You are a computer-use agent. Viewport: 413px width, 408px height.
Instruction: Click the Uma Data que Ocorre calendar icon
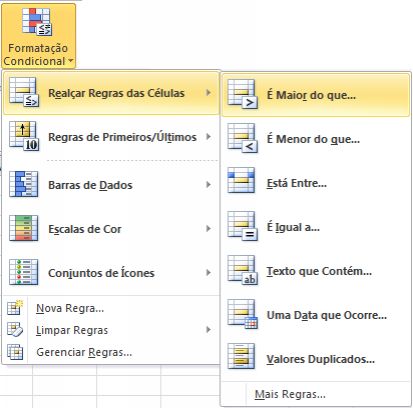pos(242,314)
